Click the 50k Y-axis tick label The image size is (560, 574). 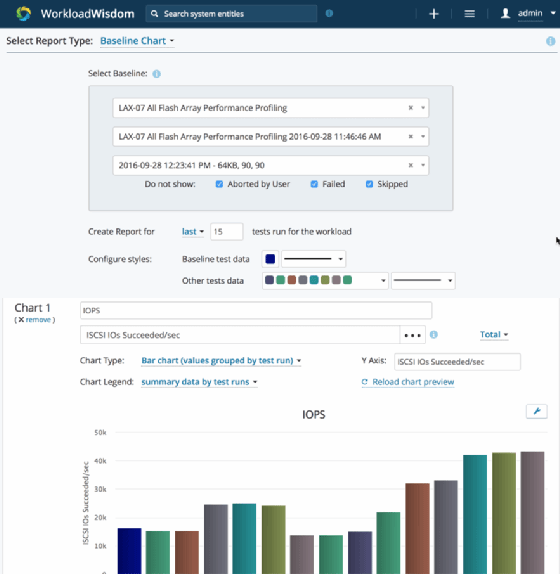(x=100, y=433)
